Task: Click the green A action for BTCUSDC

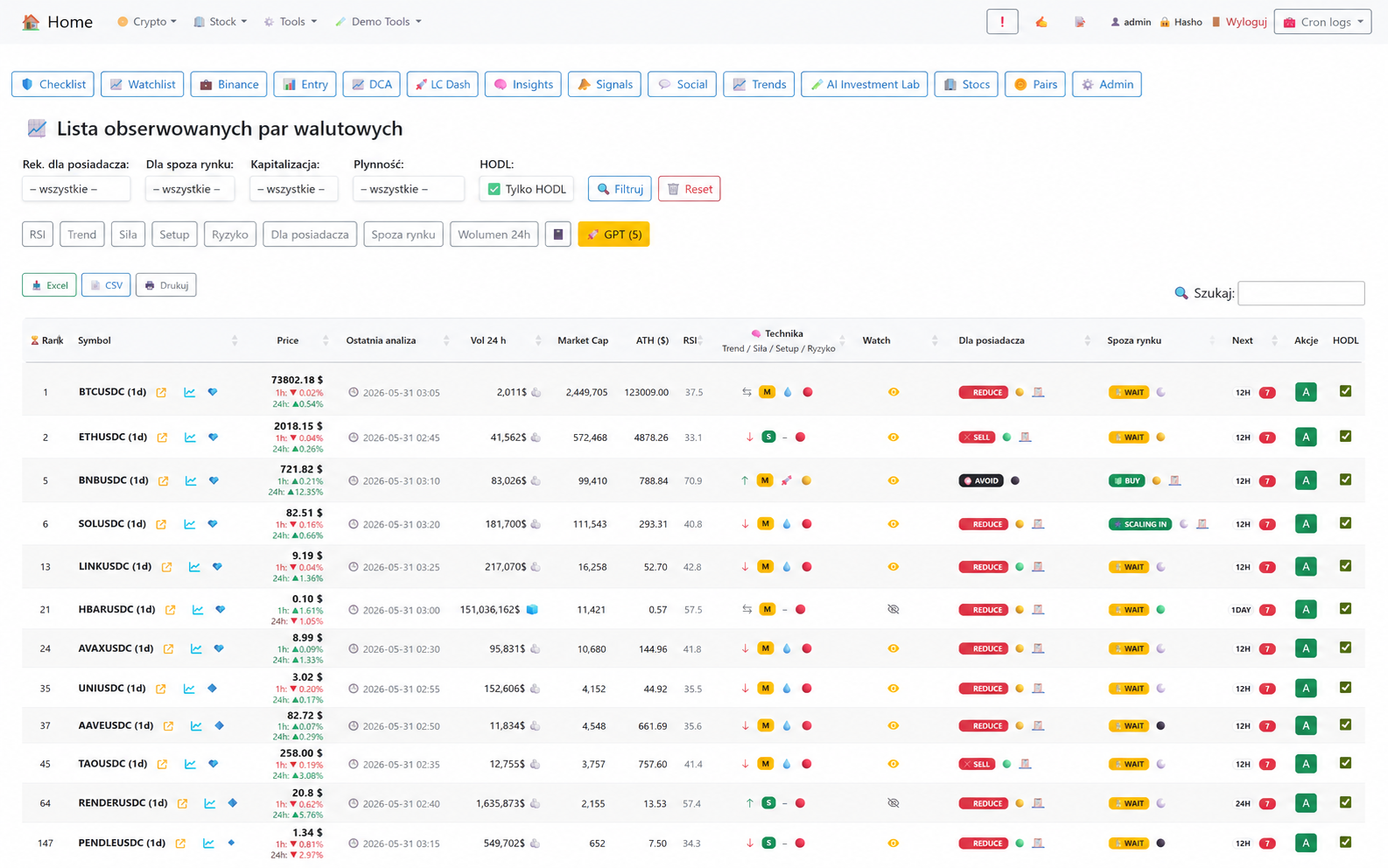Action: (x=1306, y=392)
